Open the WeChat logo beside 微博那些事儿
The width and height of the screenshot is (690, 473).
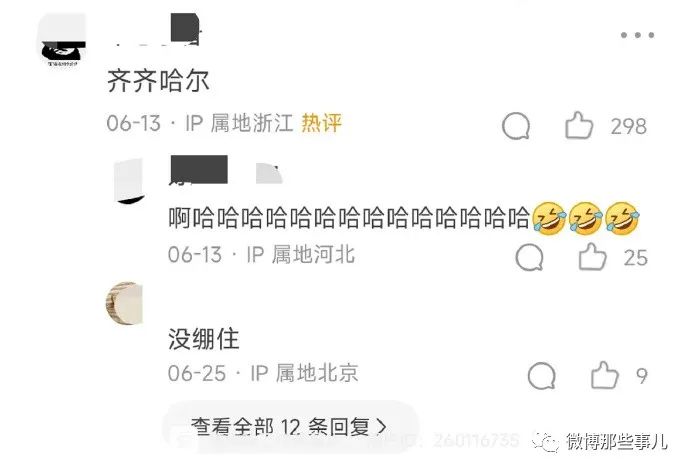click(546, 441)
